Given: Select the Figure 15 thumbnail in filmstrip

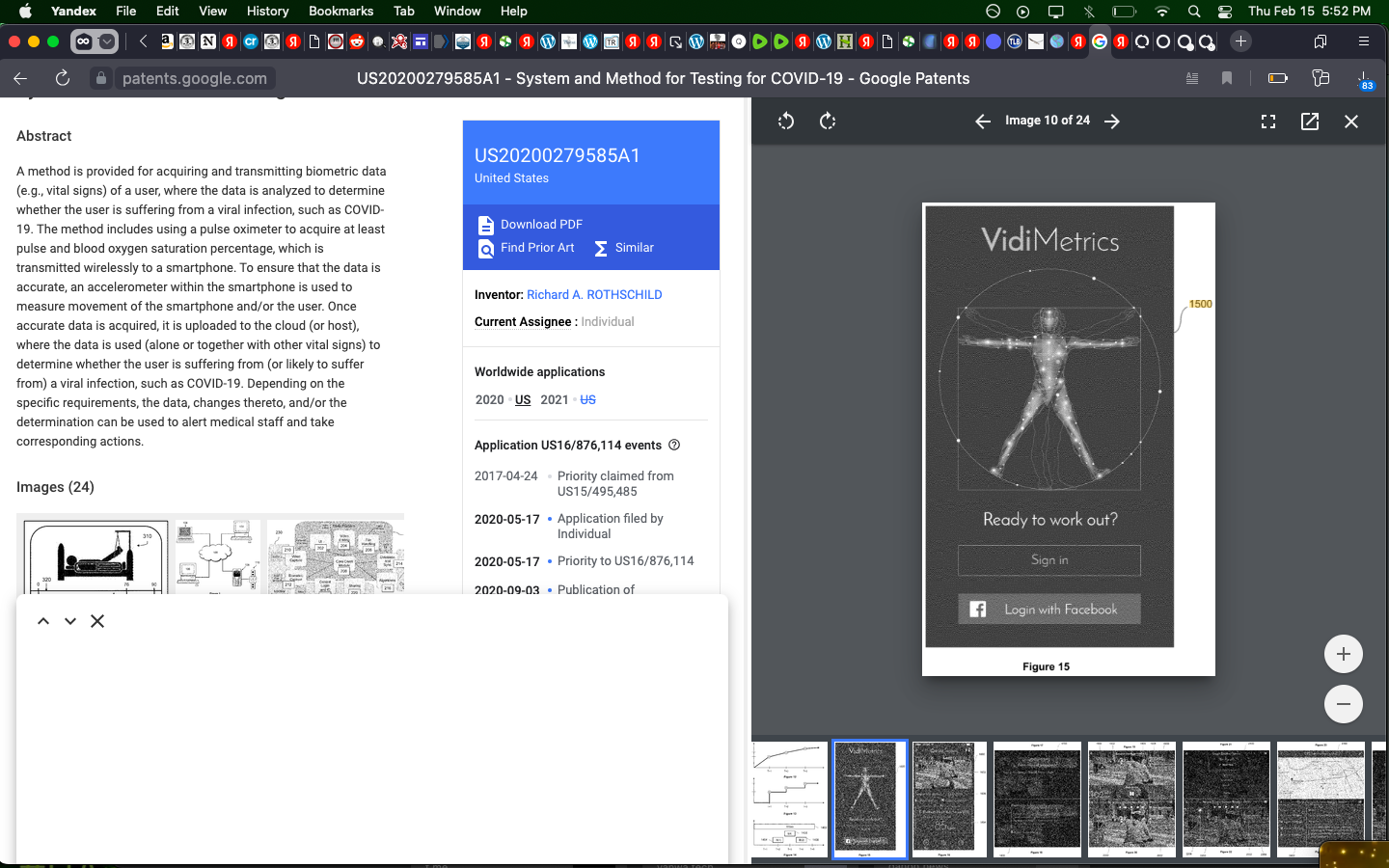Looking at the screenshot, I should pos(869,800).
